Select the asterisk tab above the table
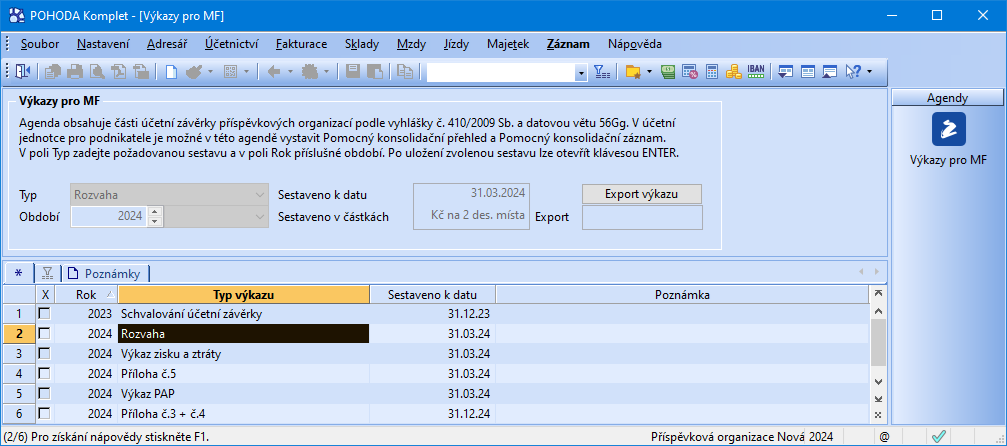Viewport: 1007px width, 446px height. pos(18,273)
